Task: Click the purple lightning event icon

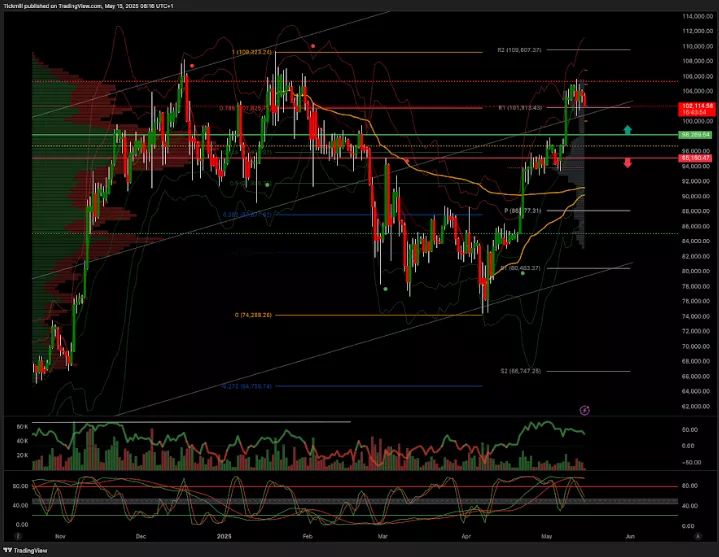Action: tap(585, 409)
